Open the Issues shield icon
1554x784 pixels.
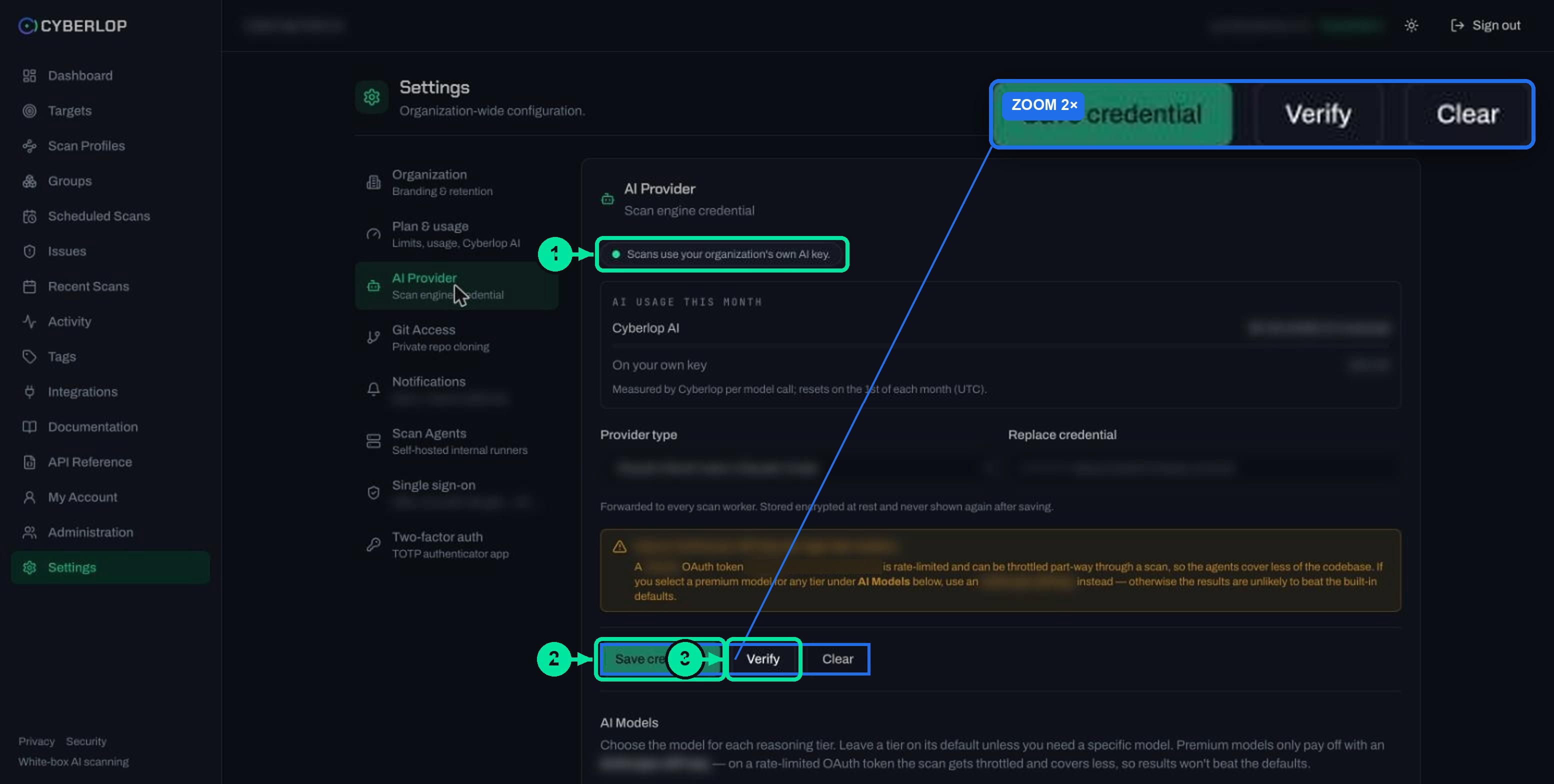[29, 251]
